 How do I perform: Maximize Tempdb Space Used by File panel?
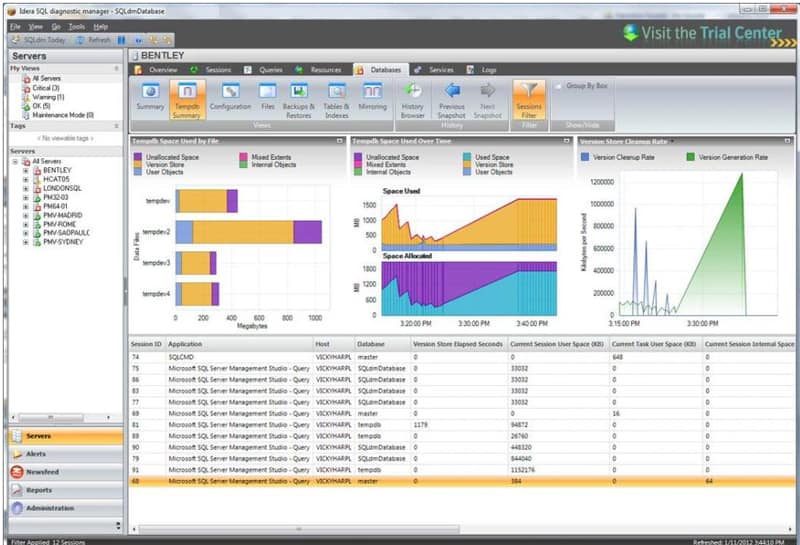tap(340, 141)
